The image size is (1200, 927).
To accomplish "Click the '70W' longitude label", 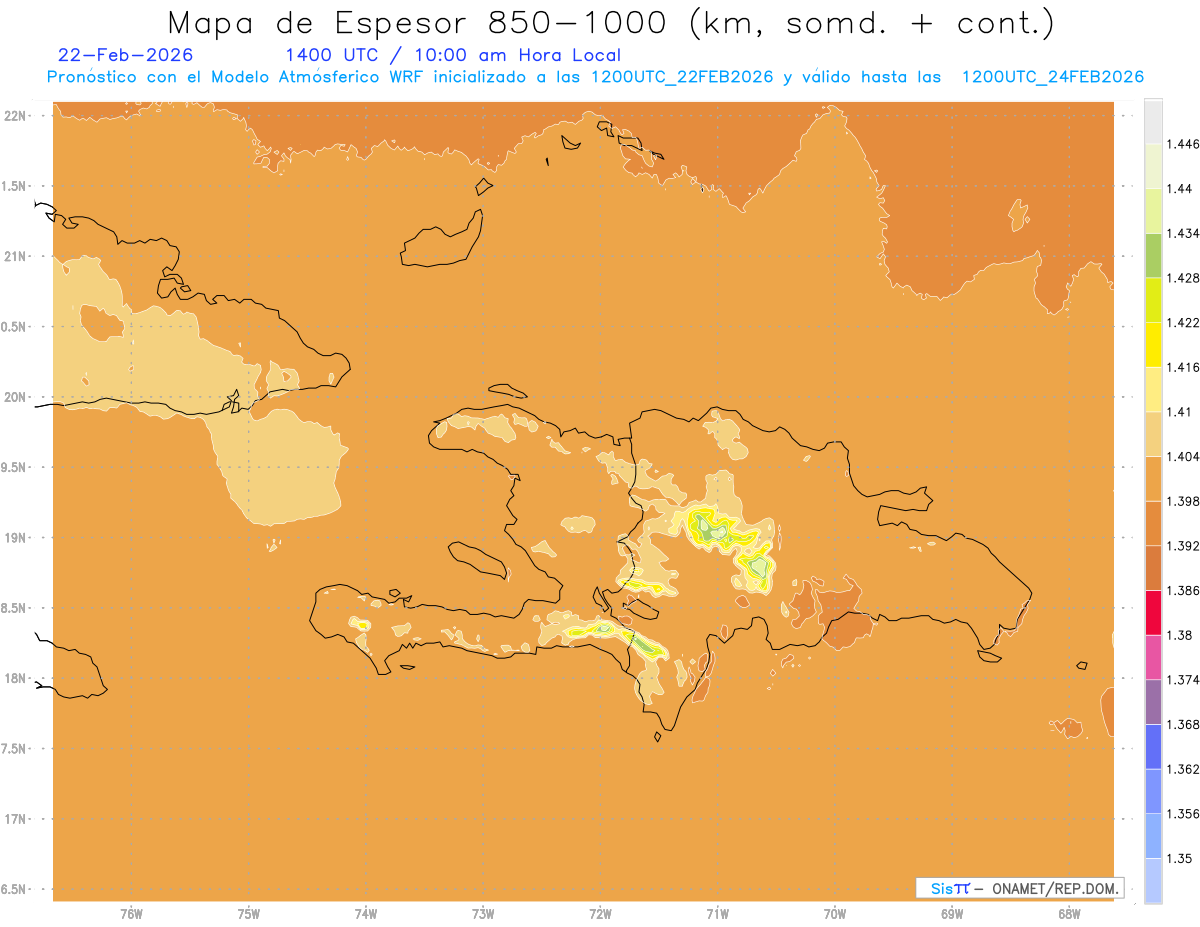I will [x=835, y=914].
